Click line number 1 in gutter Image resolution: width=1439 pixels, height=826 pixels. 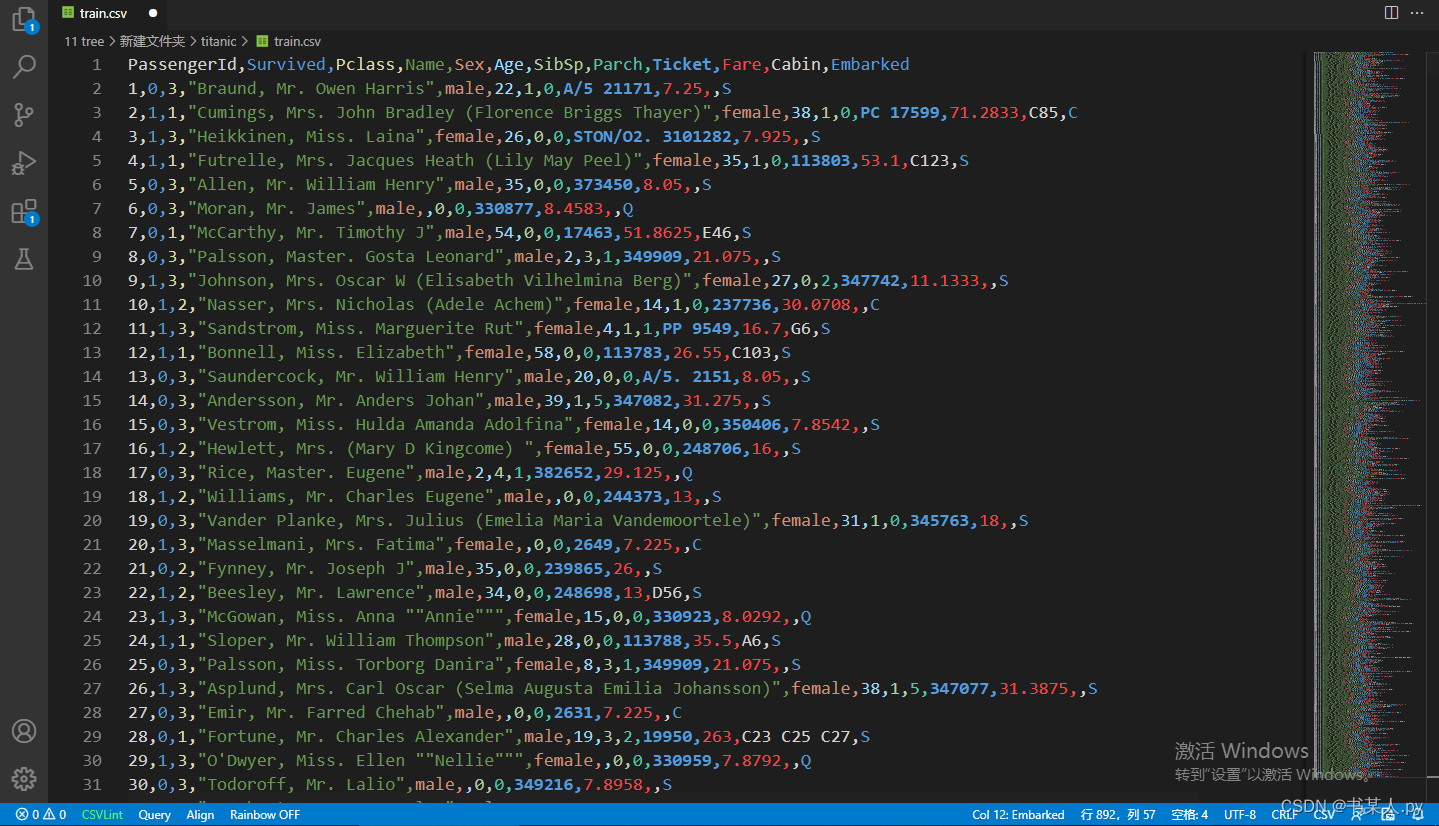click(x=97, y=64)
